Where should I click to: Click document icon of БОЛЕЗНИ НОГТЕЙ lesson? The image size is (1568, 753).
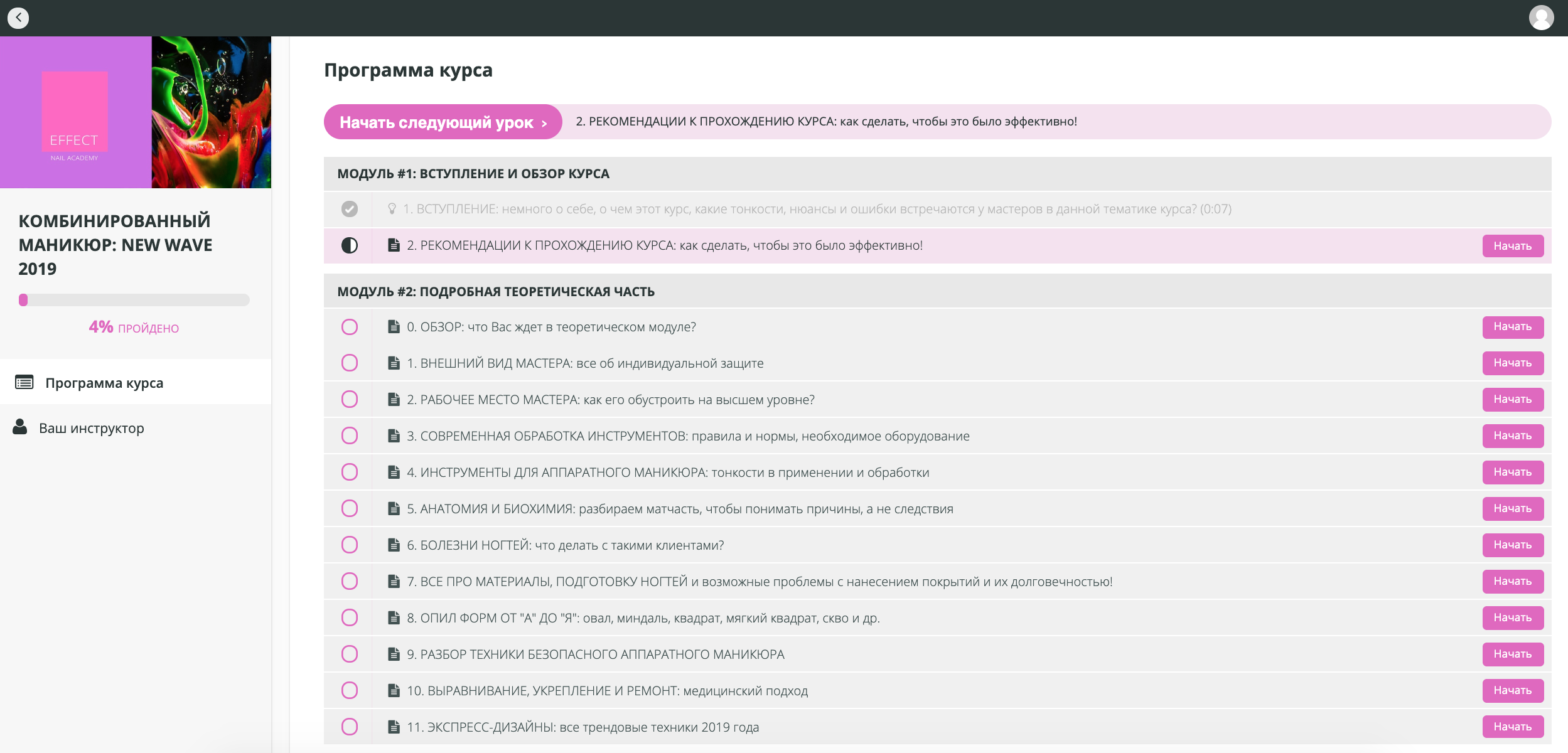pos(394,545)
